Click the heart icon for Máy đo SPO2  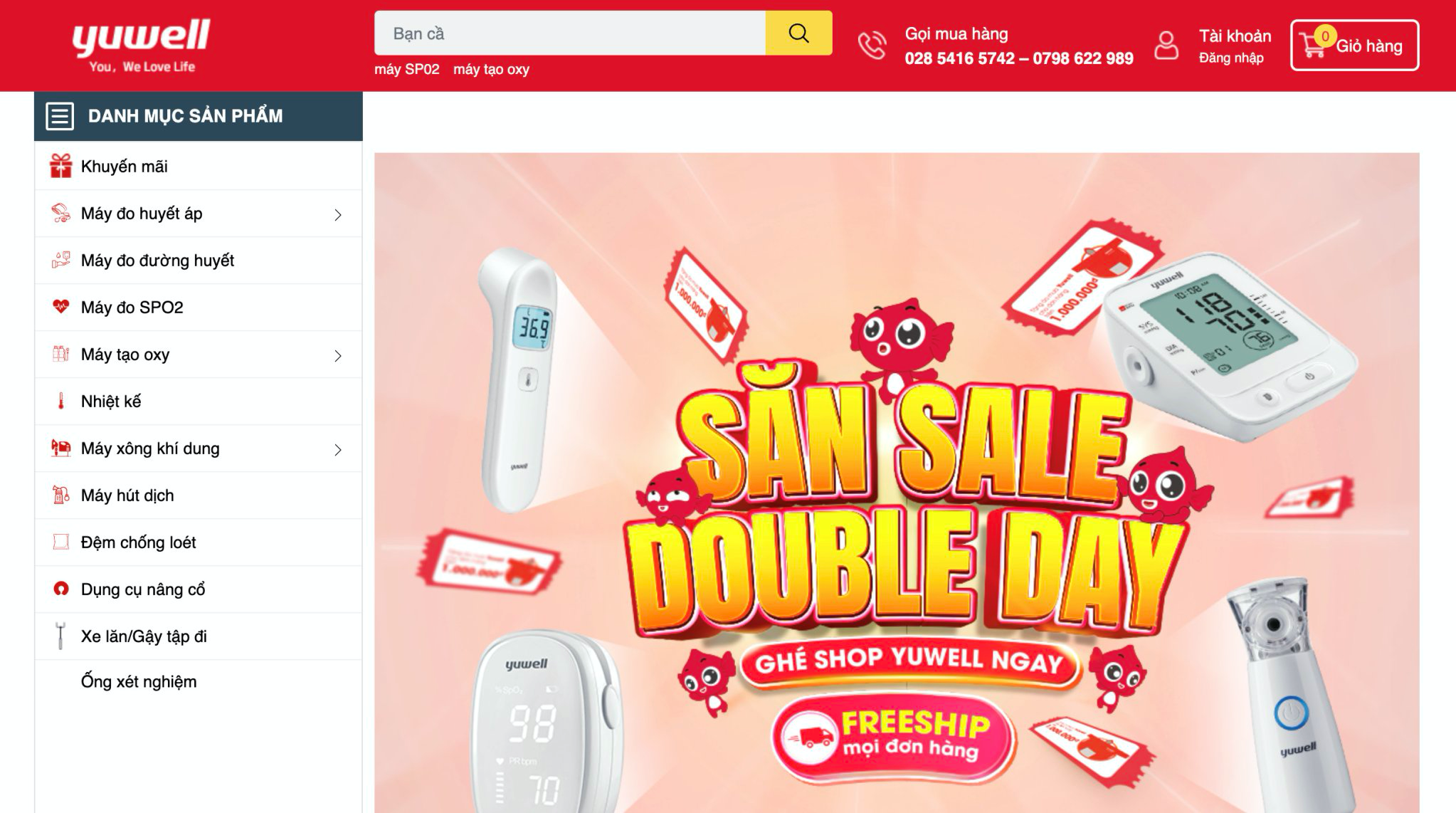pyautogui.click(x=60, y=307)
